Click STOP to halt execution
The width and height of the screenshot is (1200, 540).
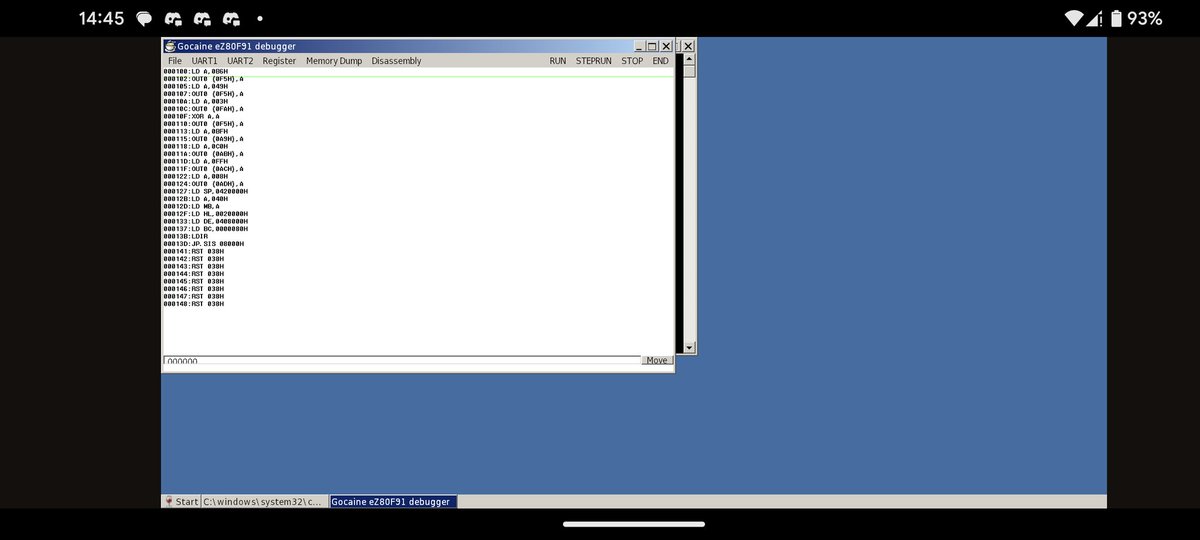pyautogui.click(x=632, y=61)
